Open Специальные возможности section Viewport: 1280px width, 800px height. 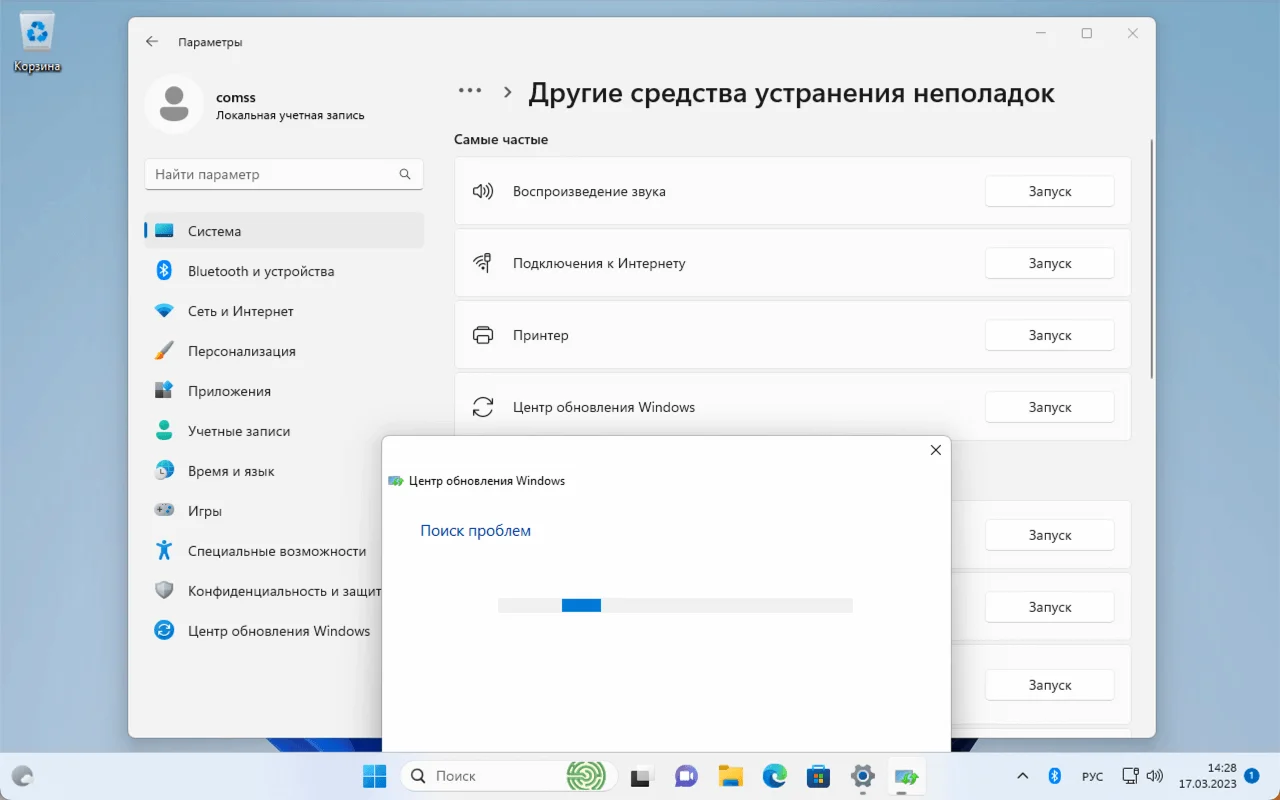click(x=276, y=551)
